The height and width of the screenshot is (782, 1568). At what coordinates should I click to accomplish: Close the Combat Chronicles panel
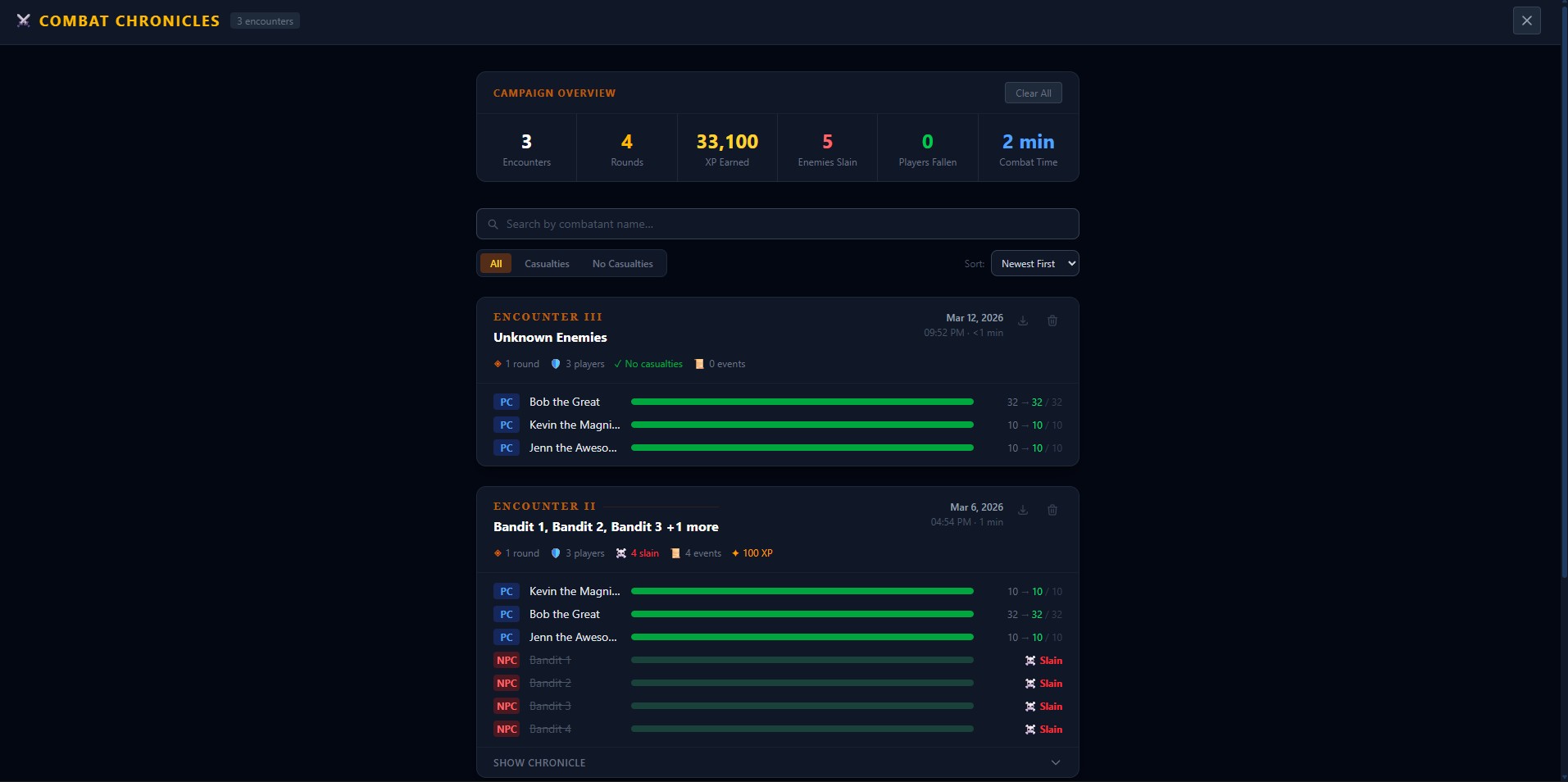point(1526,20)
